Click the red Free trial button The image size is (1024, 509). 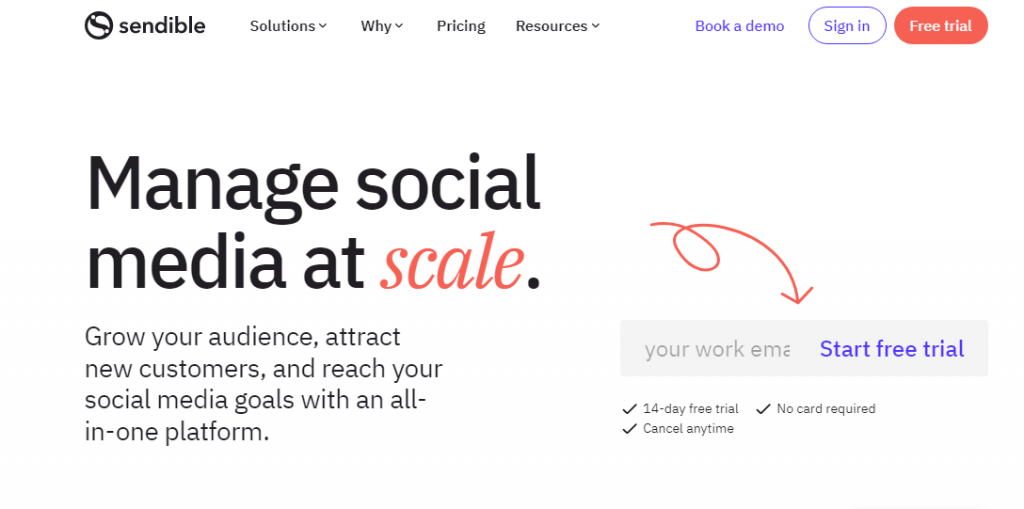click(940, 26)
